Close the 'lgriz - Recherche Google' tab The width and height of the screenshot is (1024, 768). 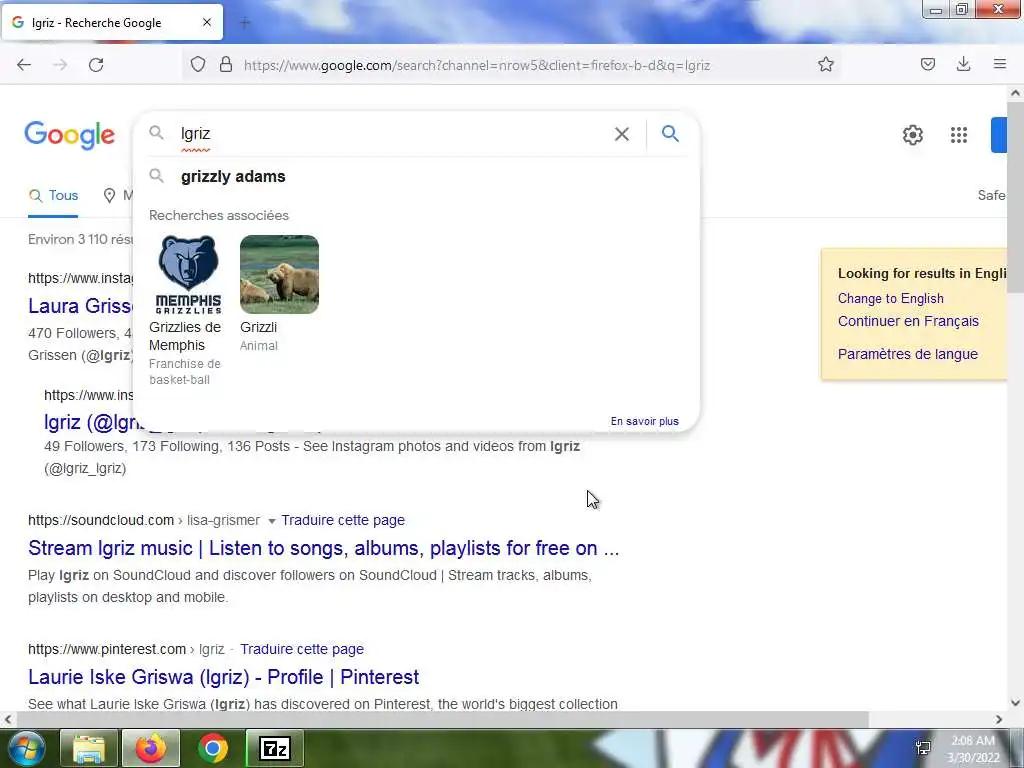pyautogui.click(x=206, y=22)
